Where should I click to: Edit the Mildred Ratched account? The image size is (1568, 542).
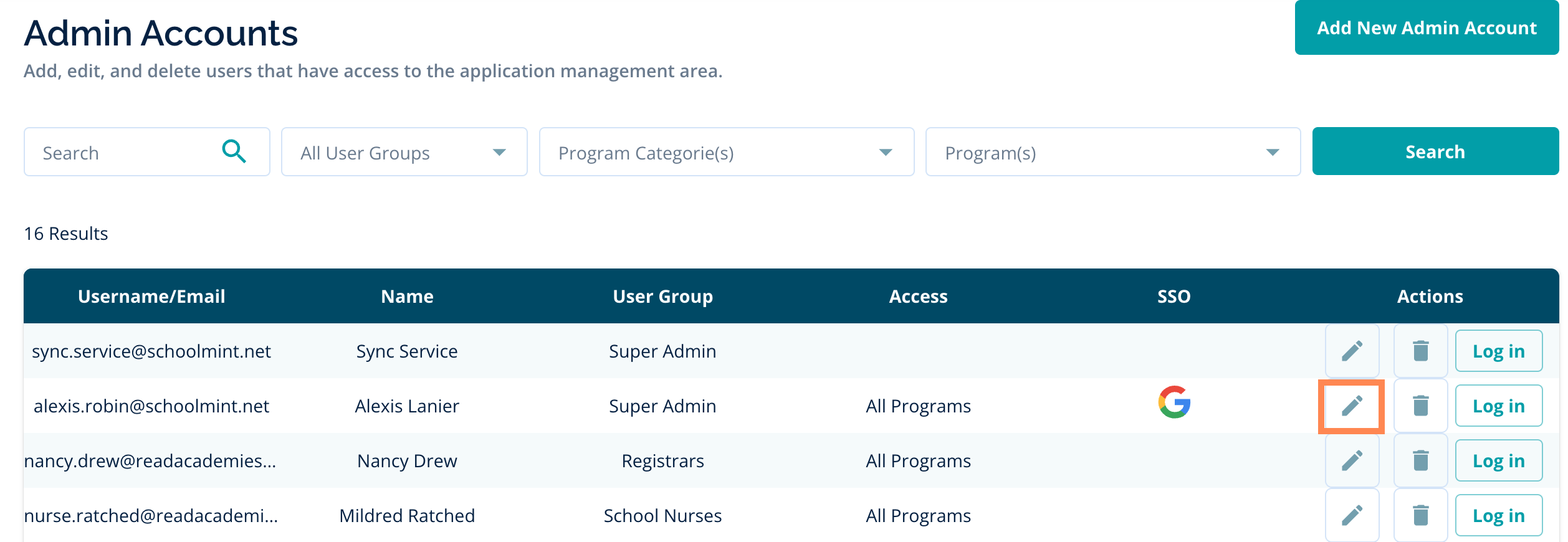click(x=1352, y=515)
